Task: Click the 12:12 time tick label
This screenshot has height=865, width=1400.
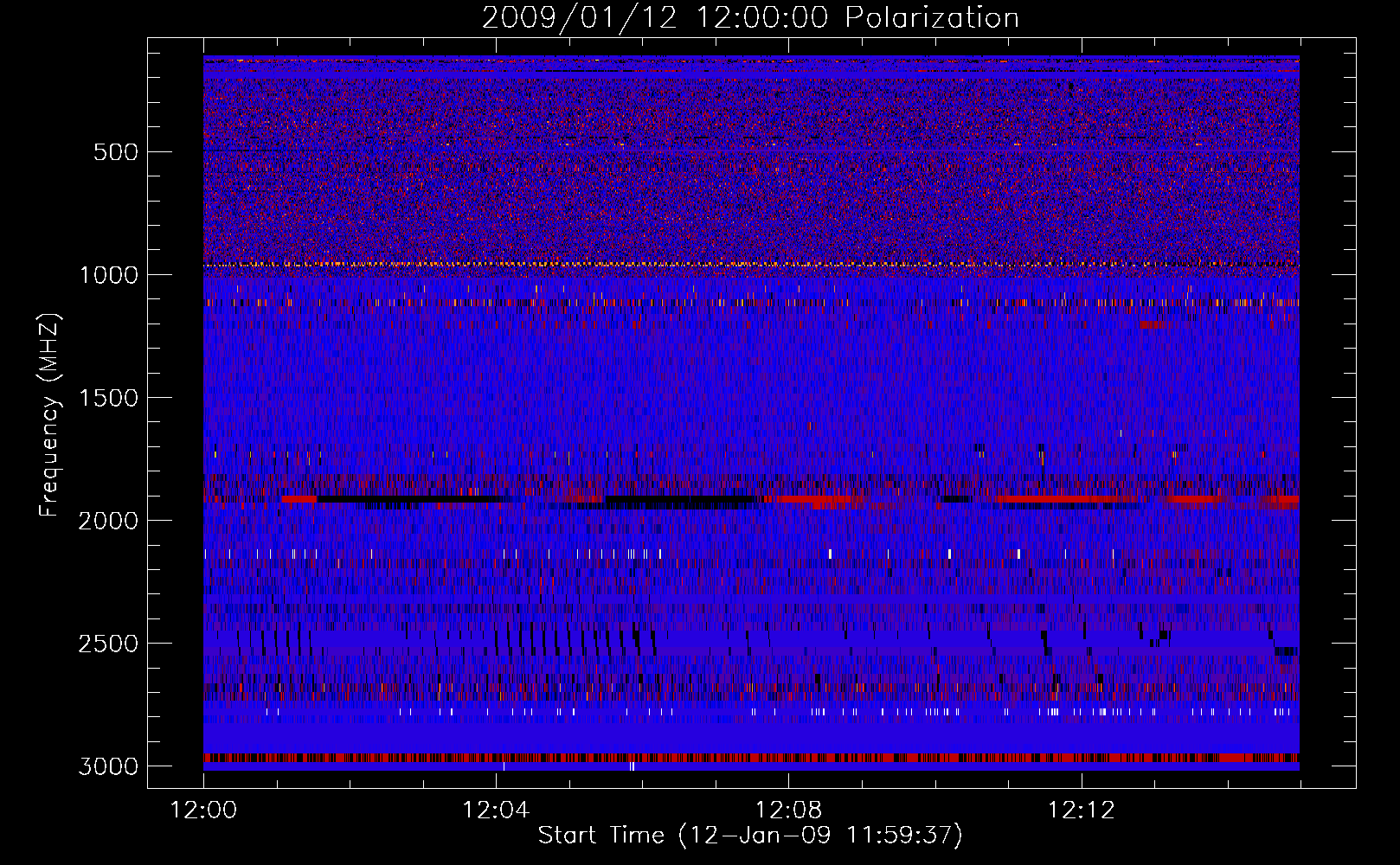Action: pyautogui.click(x=1082, y=811)
